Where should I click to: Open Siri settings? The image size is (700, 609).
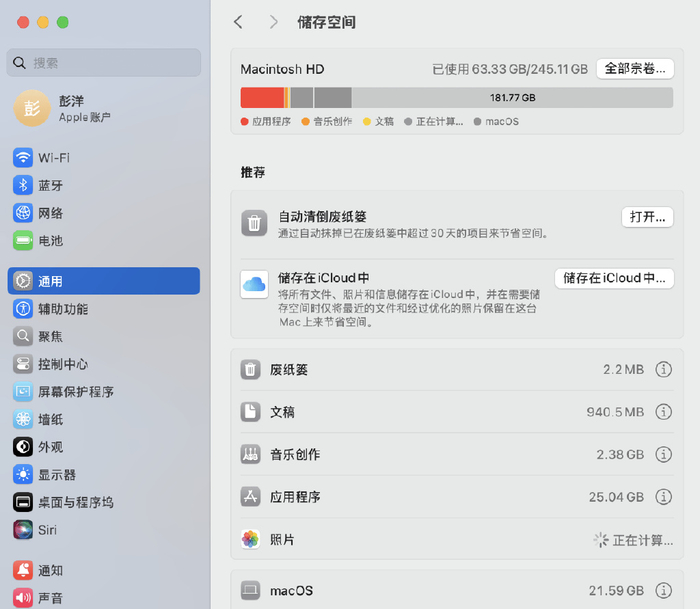point(104,530)
